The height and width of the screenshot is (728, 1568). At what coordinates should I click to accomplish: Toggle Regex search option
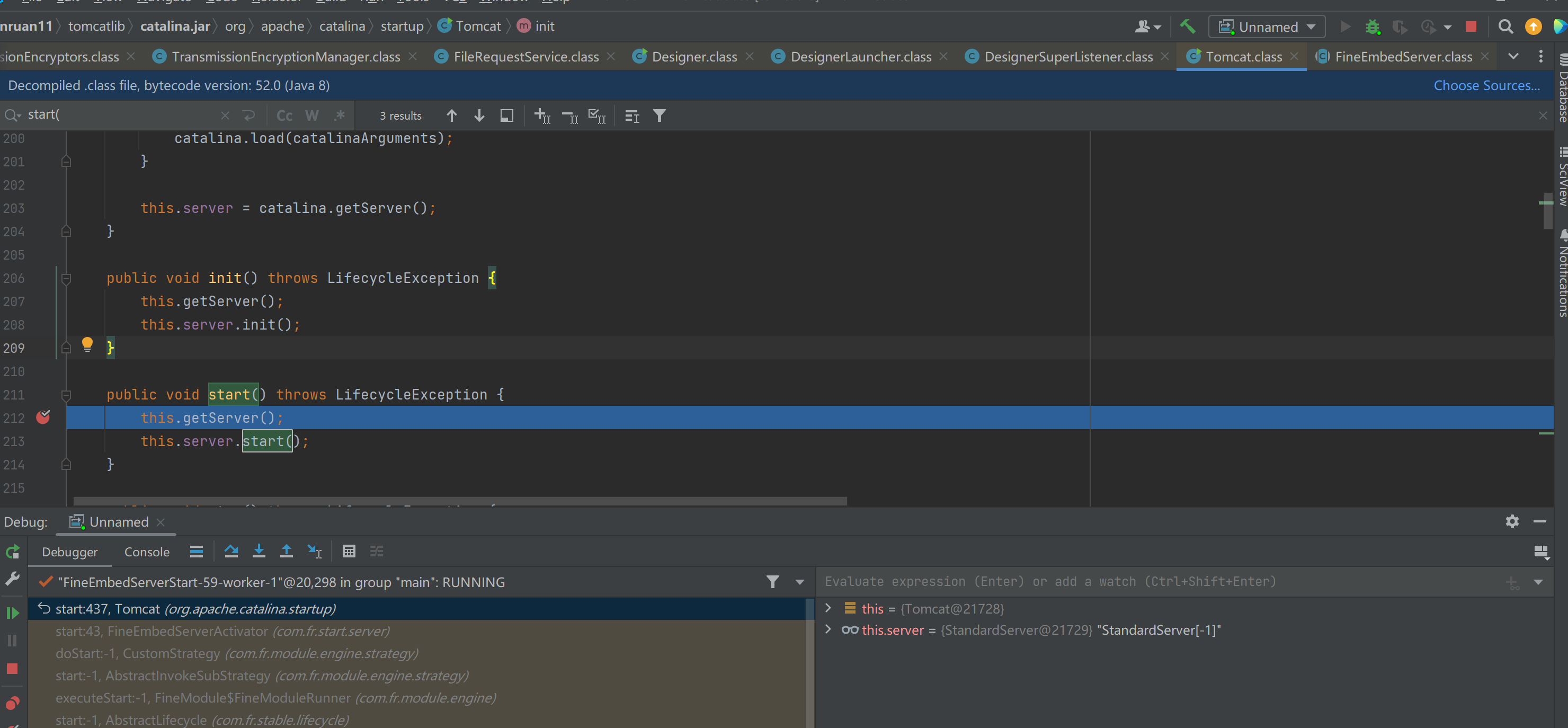(x=340, y=116)
